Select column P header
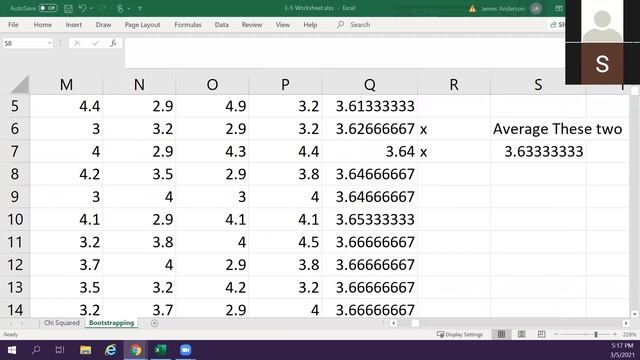The image size is (640, 360). tap(285, 84)
